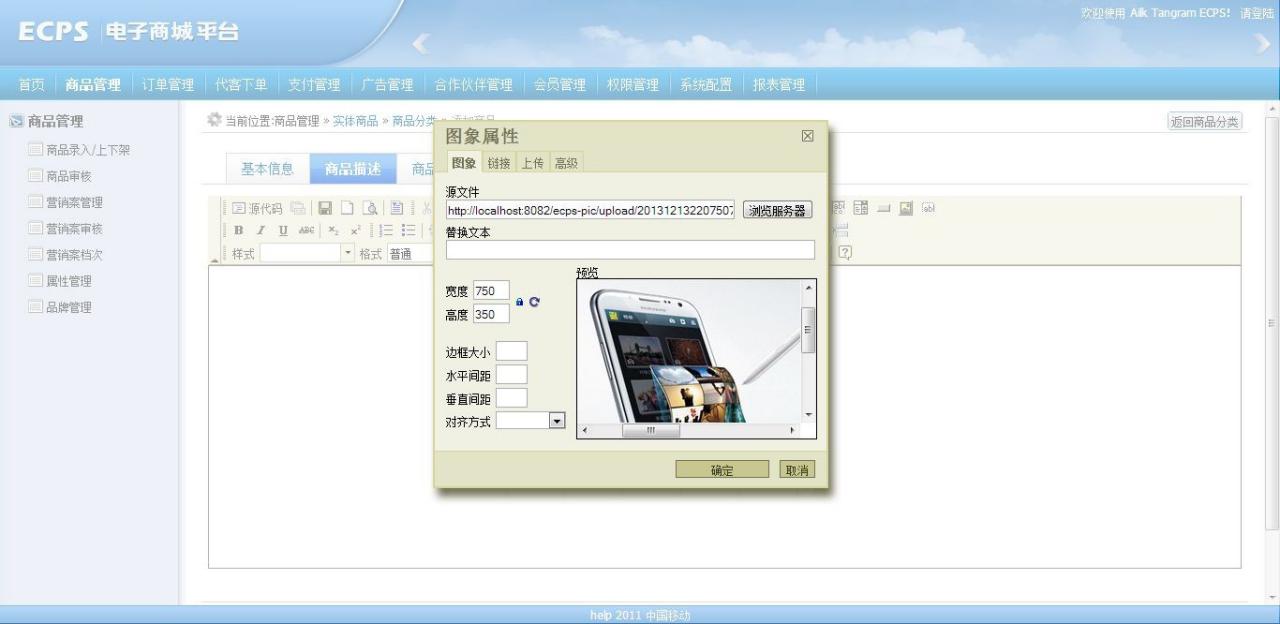Click the 浏览服务器 button

tap(777, 210)
